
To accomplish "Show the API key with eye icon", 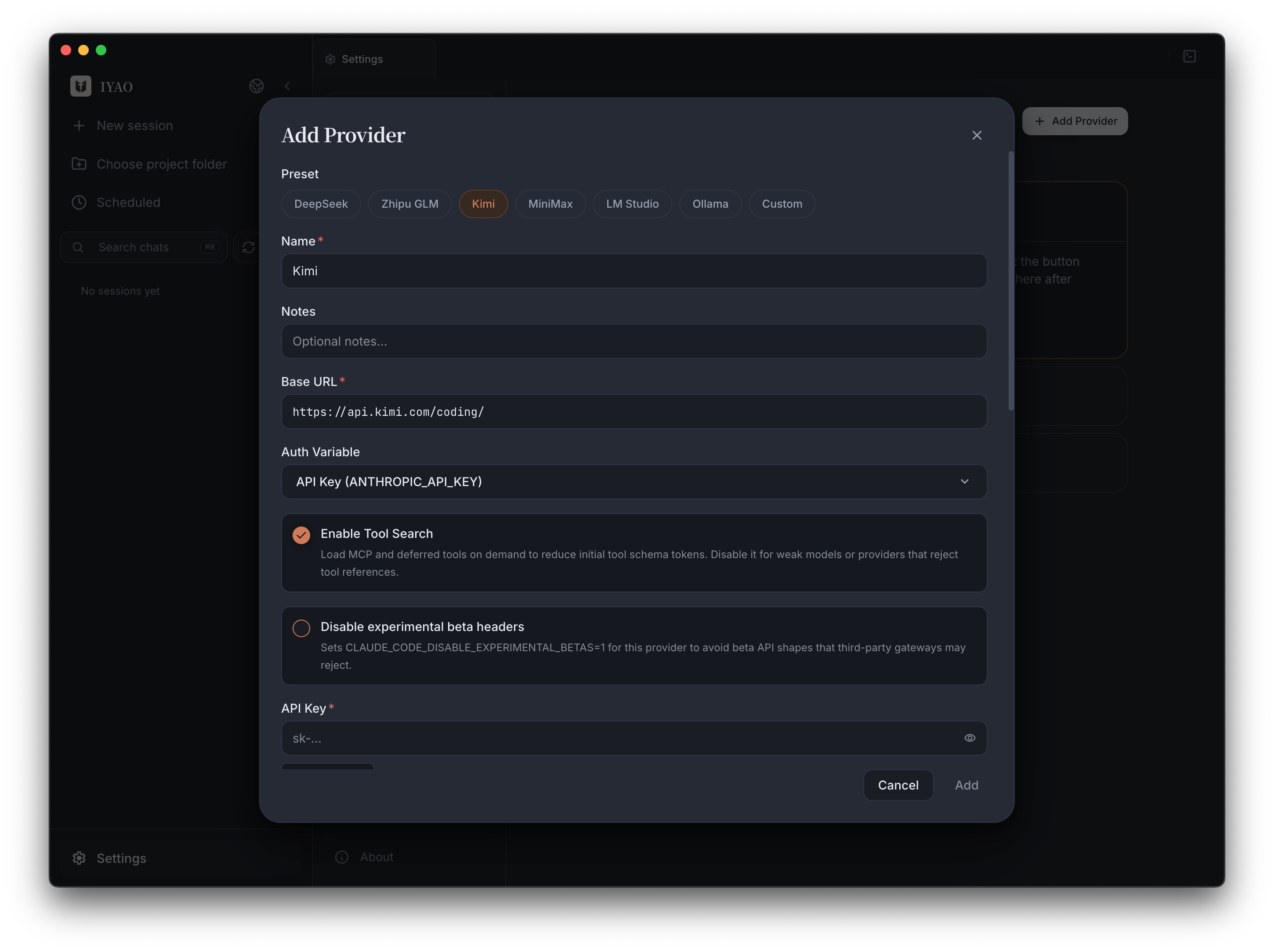I will point(970,738).
